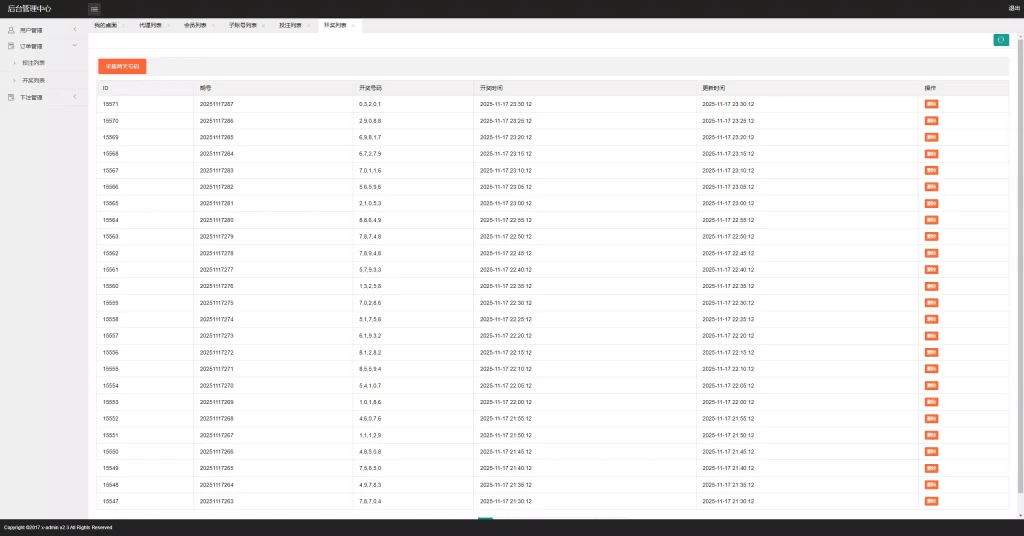Close the 子账号列表 tab
This screenshot has width=1024, height=536.
point(263,25)
